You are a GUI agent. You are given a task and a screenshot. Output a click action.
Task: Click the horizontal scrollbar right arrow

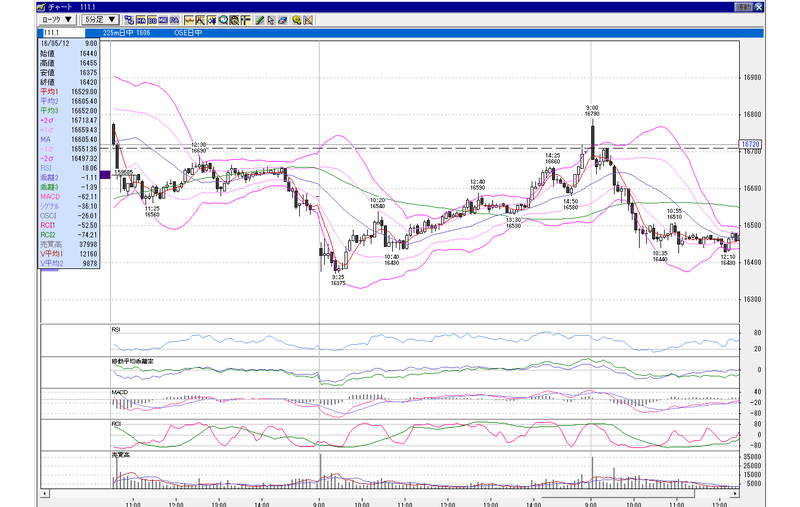735,493
